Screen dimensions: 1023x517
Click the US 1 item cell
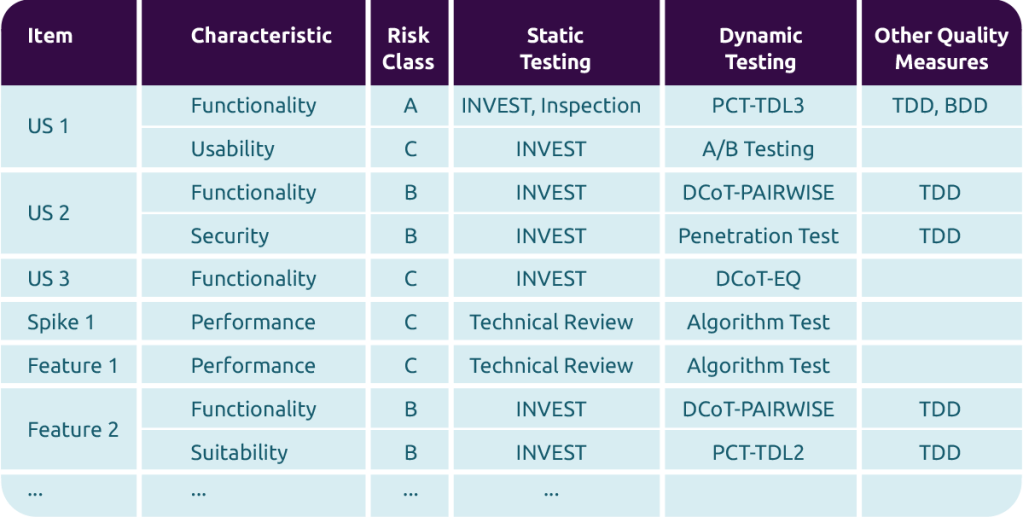(x=48, y=127)
